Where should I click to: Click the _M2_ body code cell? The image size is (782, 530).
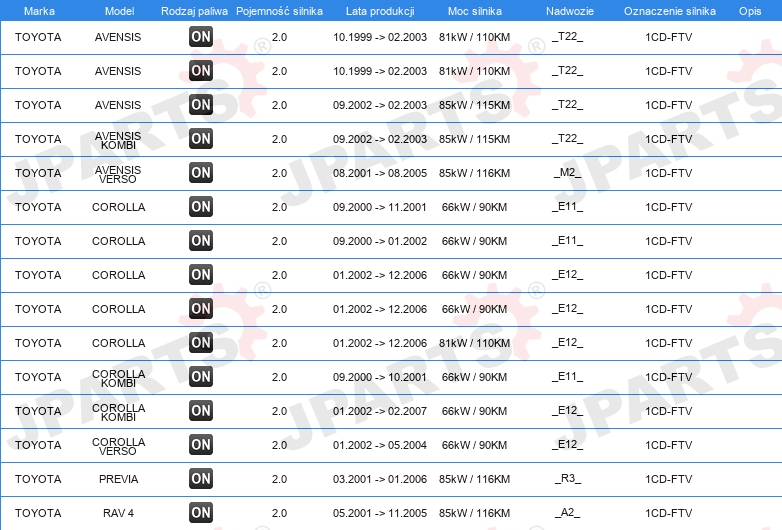pos(568,173)
